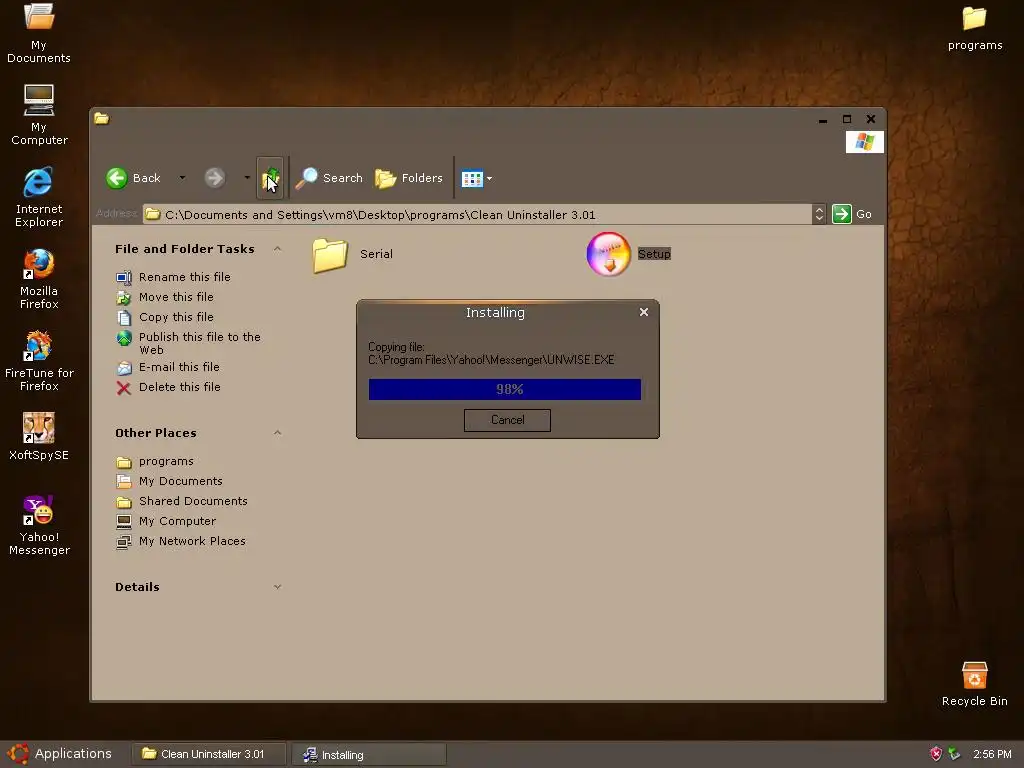
Task: Select the My Computer desktop icon
Action: (x=39, y=115)
